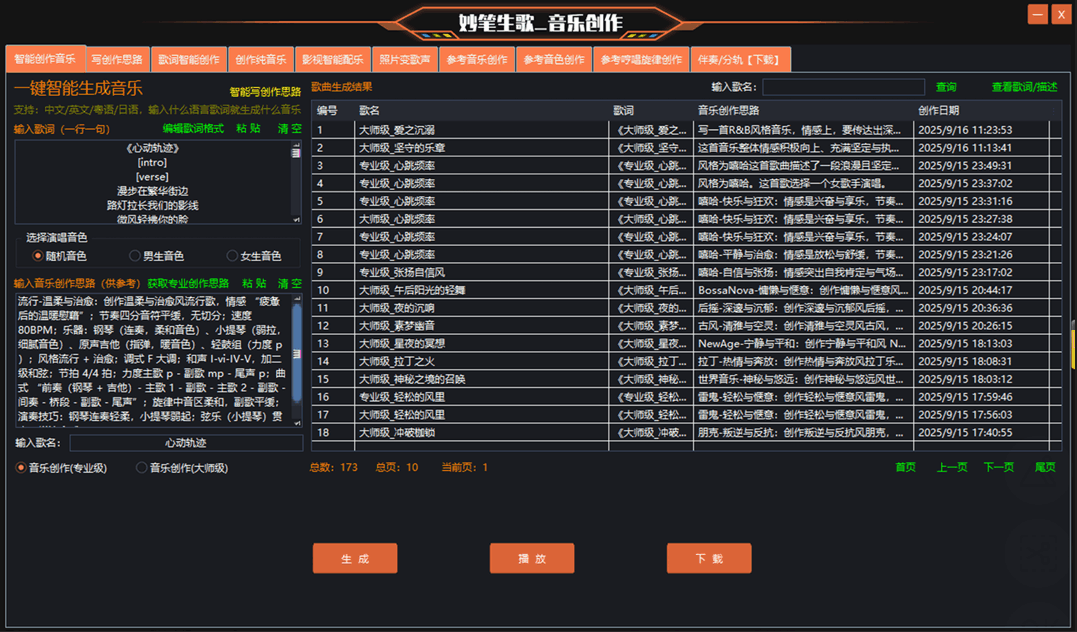
Task: Jump to 尾页 of the song list
Action: [1045, 467]
